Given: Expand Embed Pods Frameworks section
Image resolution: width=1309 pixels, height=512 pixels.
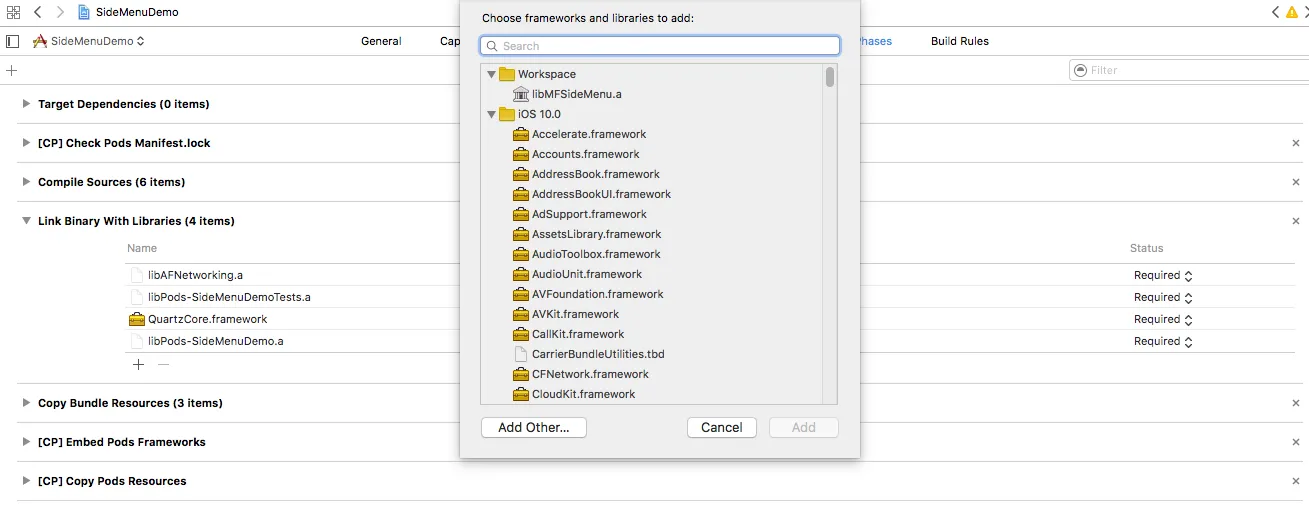Looking at the screenshot, I should tap(26, 442).
